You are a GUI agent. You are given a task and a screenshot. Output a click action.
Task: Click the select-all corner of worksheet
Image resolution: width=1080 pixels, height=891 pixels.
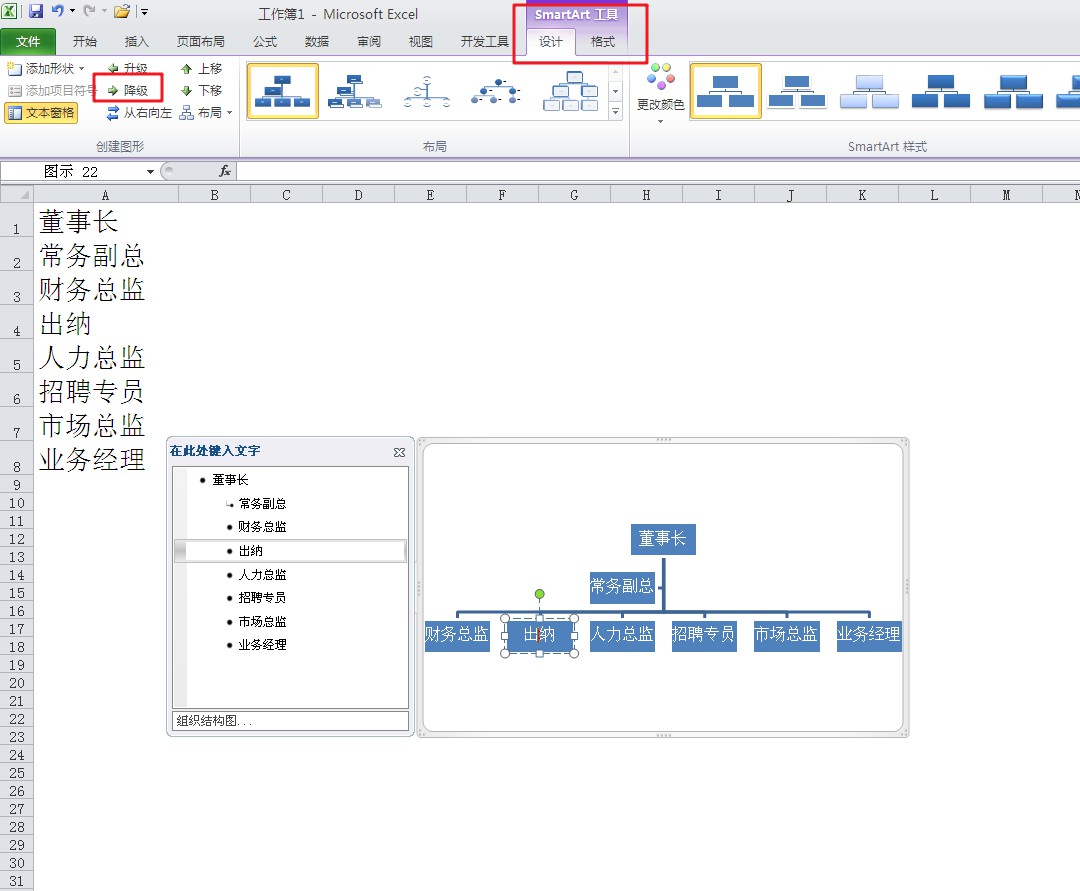point(17,194)
